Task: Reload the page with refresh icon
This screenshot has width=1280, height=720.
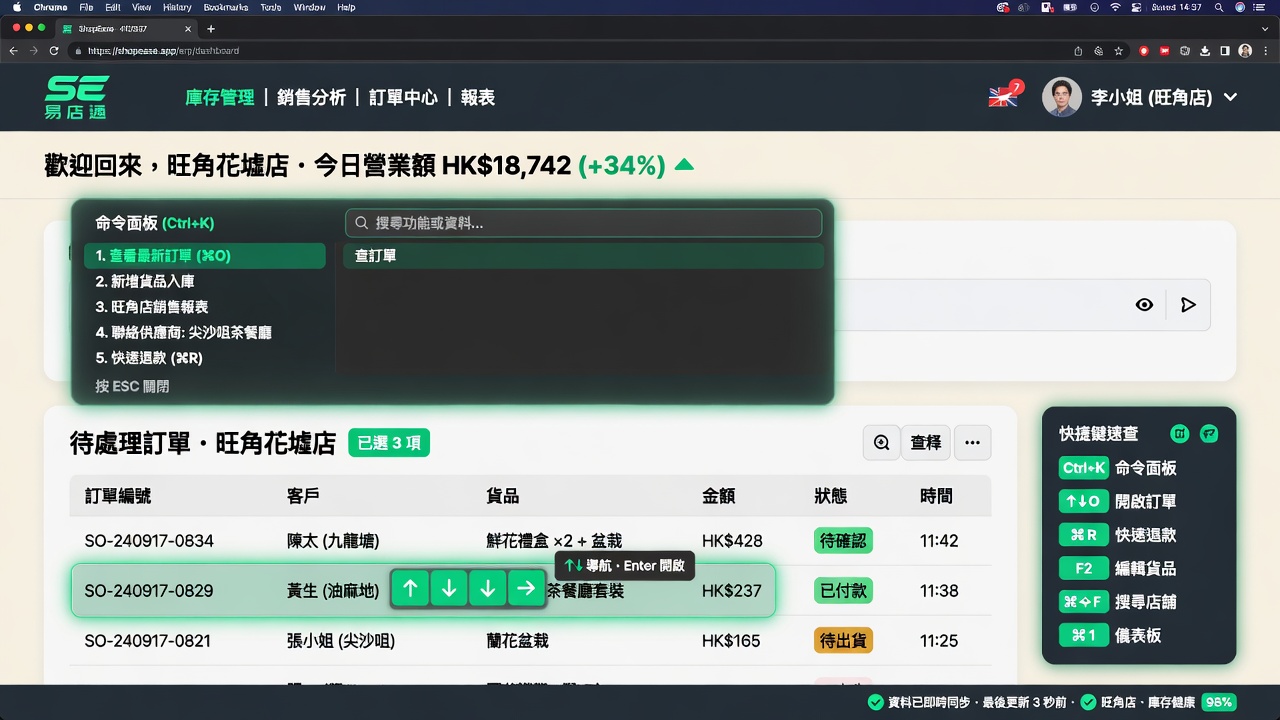Action: (54, 51)
